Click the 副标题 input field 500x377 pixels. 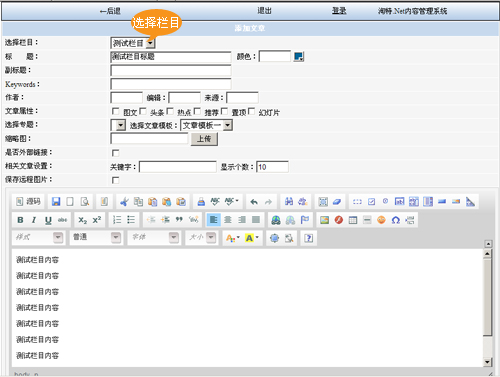171,70
